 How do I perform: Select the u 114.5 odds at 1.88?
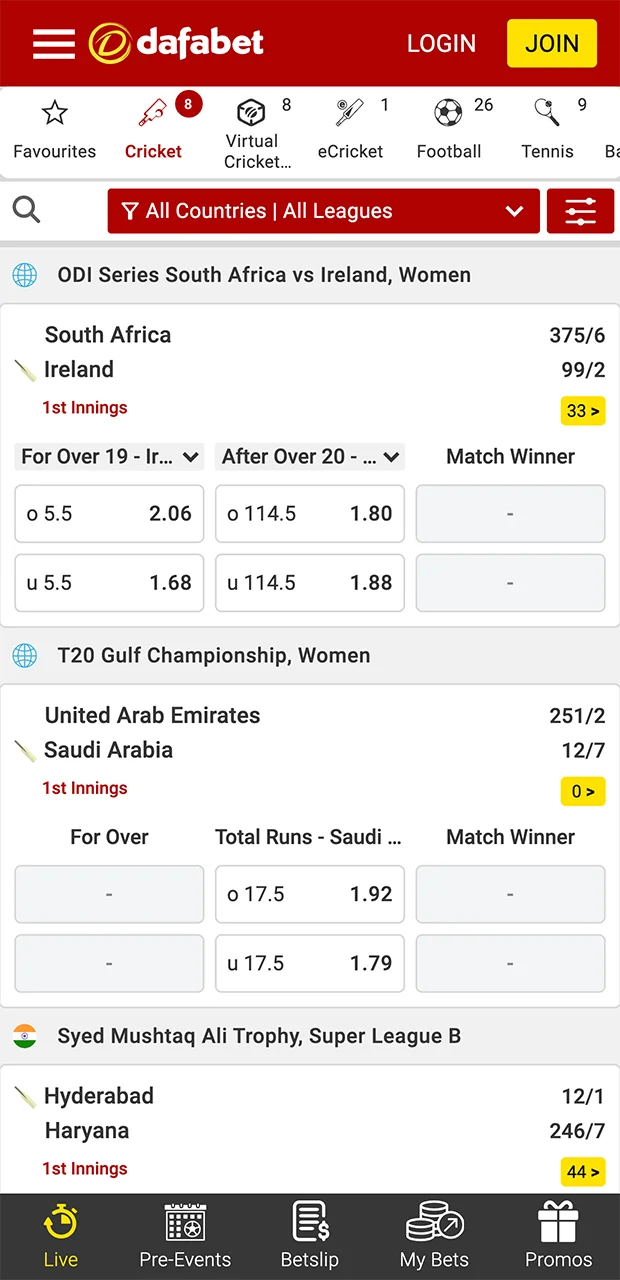pos(309,583)
